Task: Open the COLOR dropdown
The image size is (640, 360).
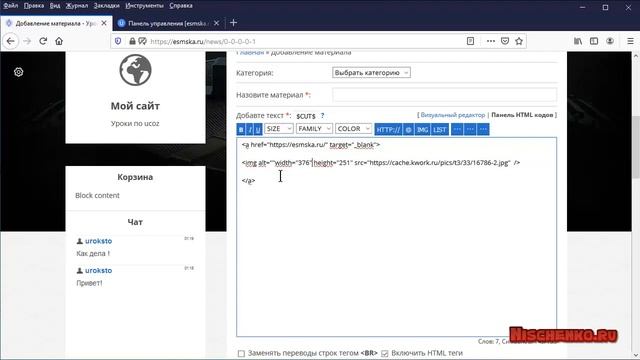Action: [353, 129]
